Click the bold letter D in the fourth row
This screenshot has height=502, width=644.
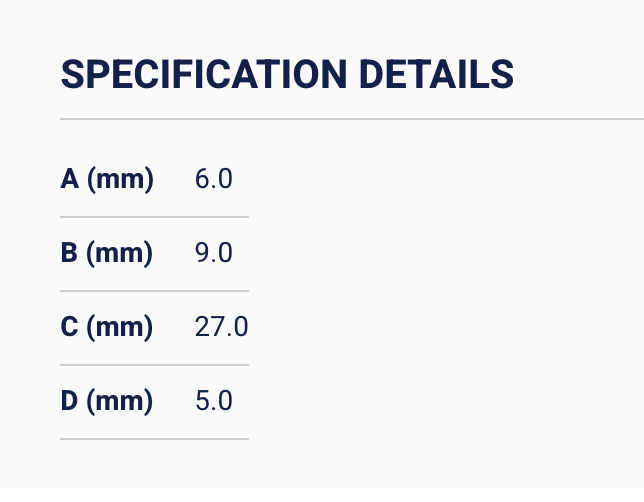tap(70, 402)
